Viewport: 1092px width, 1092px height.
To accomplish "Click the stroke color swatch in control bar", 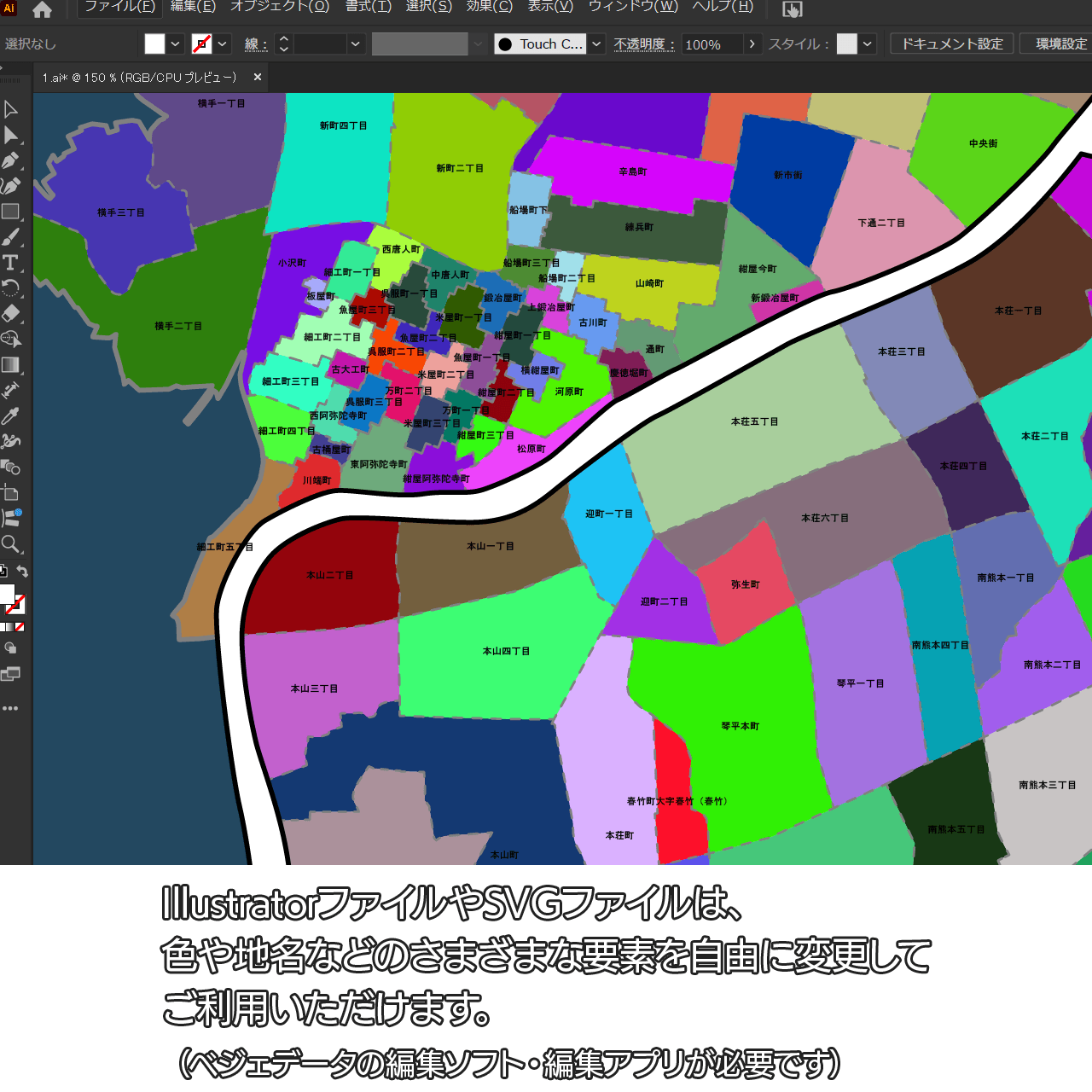I will point(201,44).
